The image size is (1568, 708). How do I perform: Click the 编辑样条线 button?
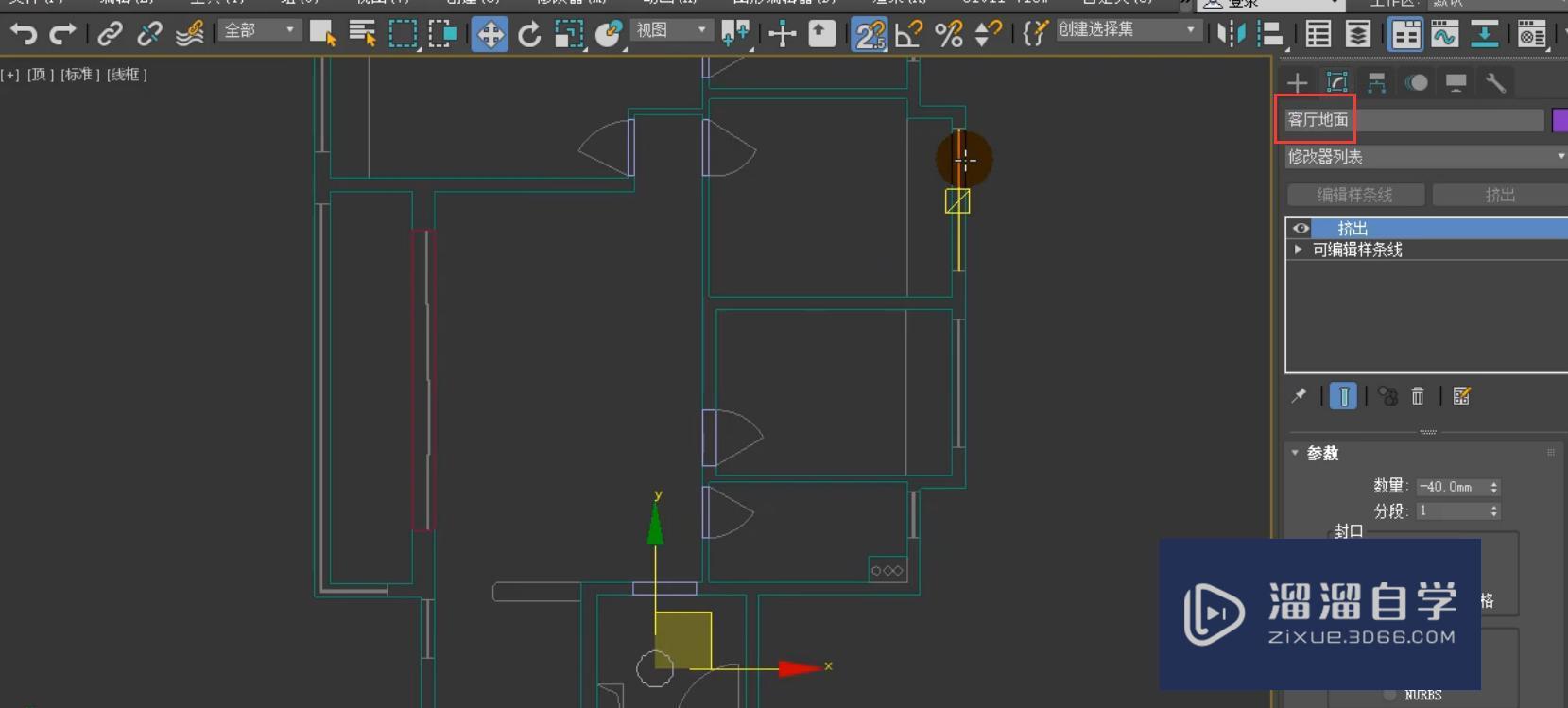(1355, 195)
